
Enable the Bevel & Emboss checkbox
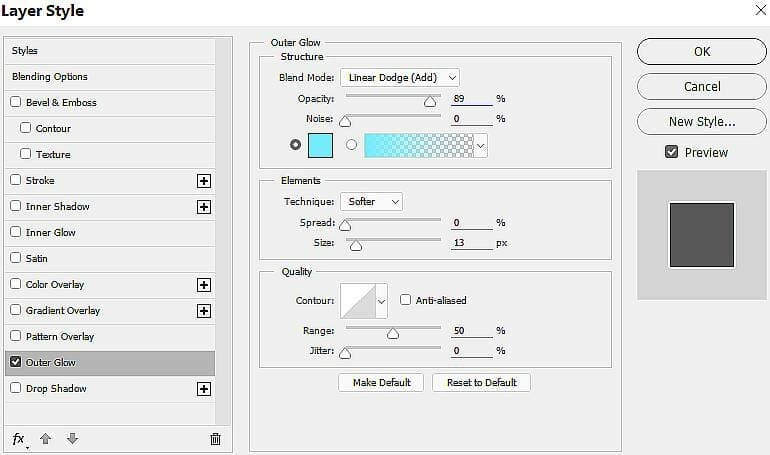tap(16, 102)
